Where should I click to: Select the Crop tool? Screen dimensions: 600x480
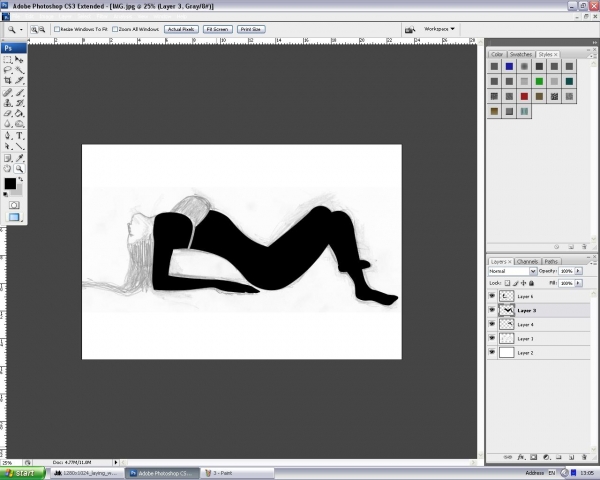(x=8, y=80)
